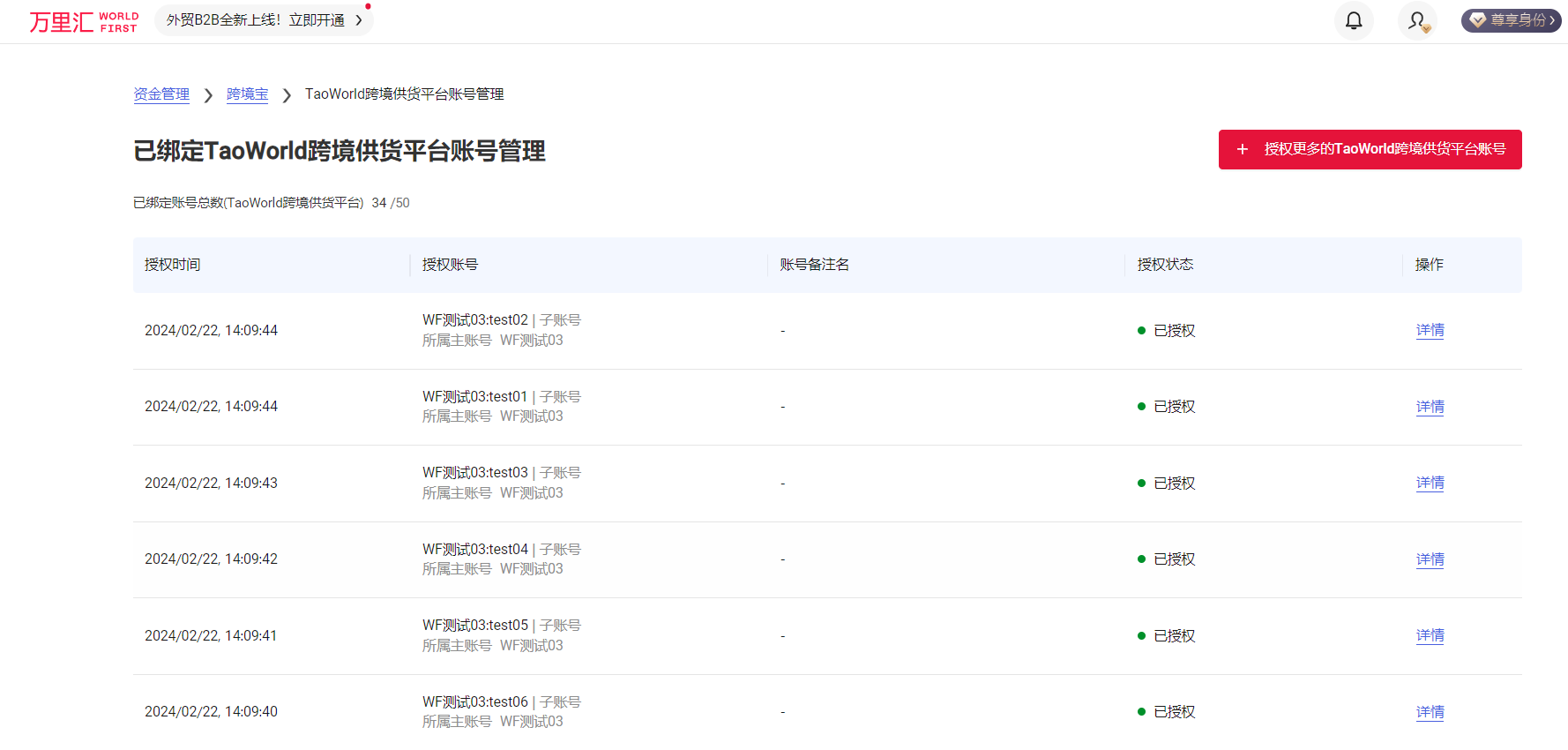
Task: Go to 资金管理 breadcrumb link
Action: (161, 94)
